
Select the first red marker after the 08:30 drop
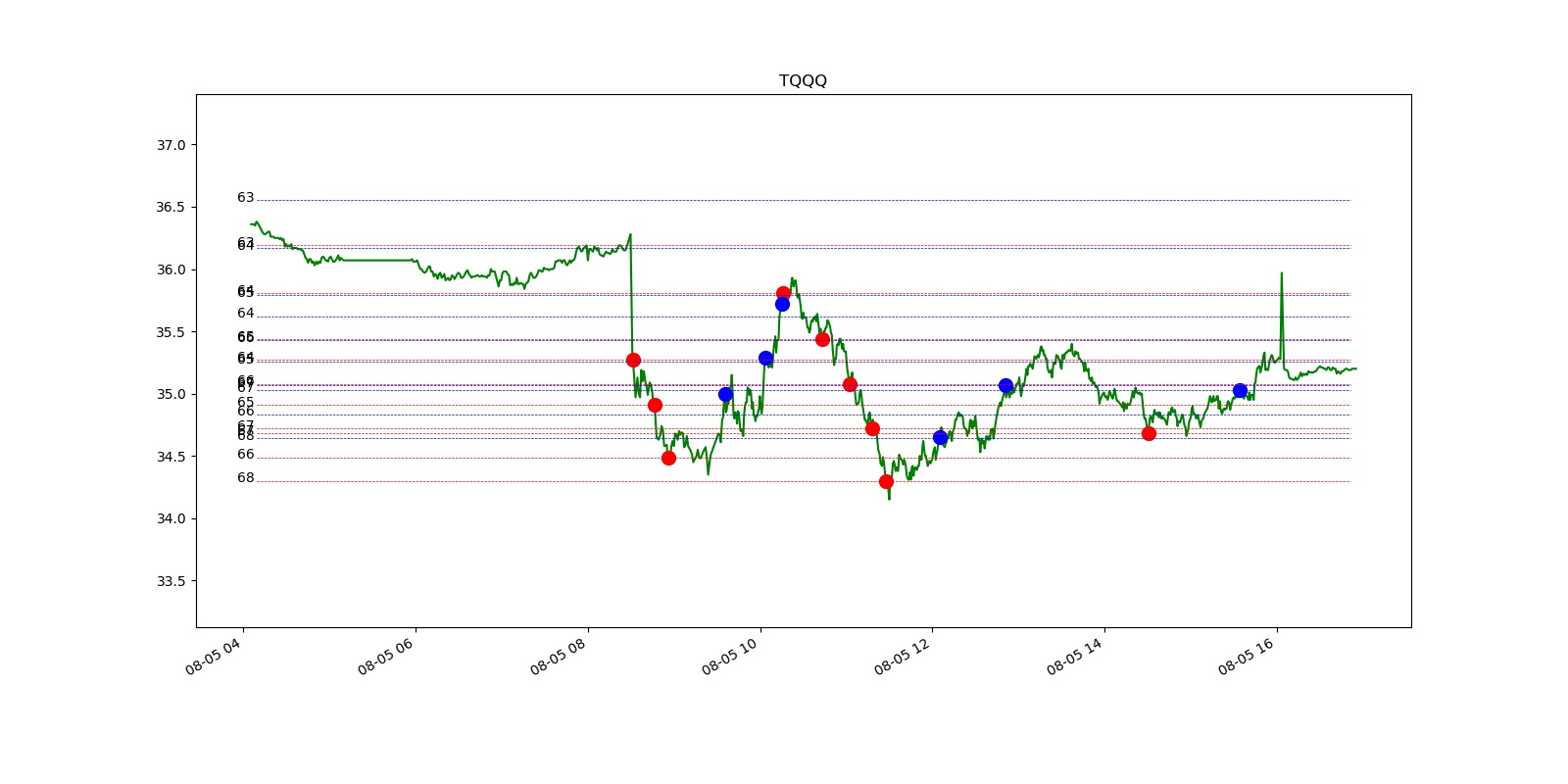633,360
